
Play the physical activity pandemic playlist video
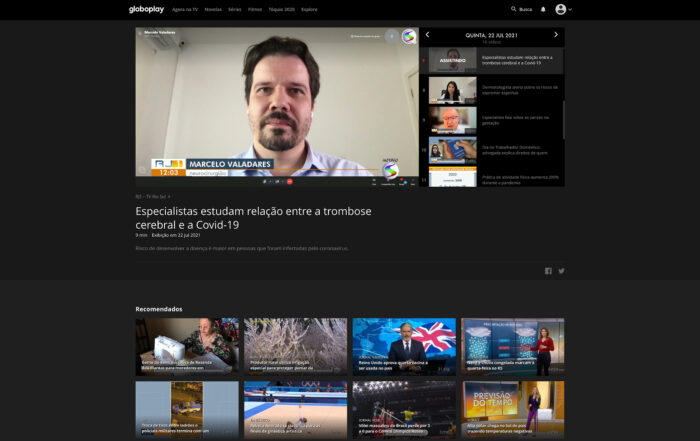coord(492,177)
